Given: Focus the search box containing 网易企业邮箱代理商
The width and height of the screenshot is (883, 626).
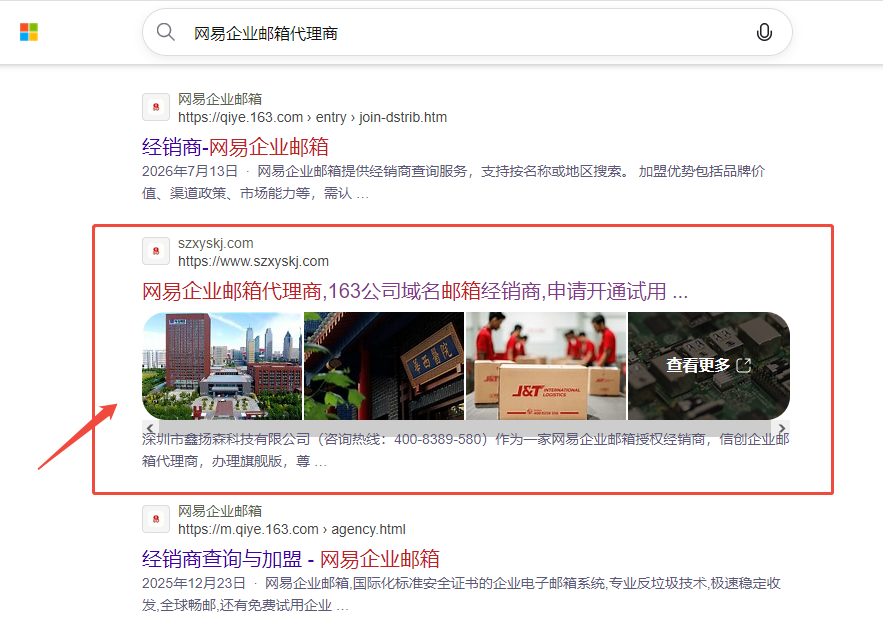Looking at the screenshot, I should pyautogui.click(x=467, y=33).
